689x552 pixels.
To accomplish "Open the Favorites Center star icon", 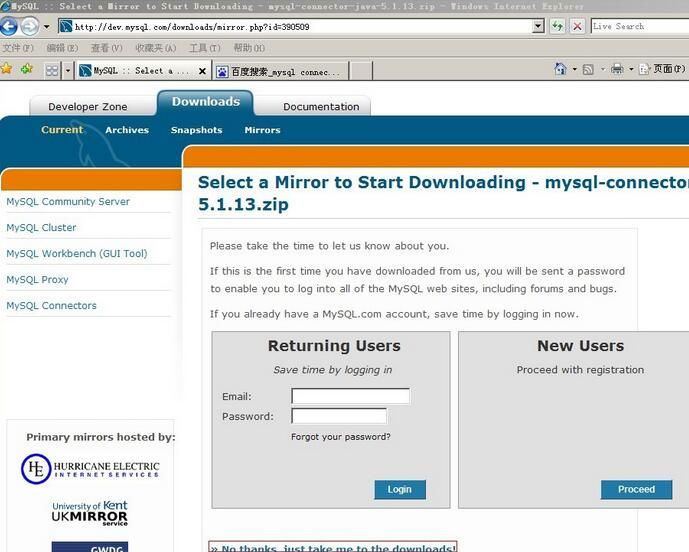I will coord(7,69).
